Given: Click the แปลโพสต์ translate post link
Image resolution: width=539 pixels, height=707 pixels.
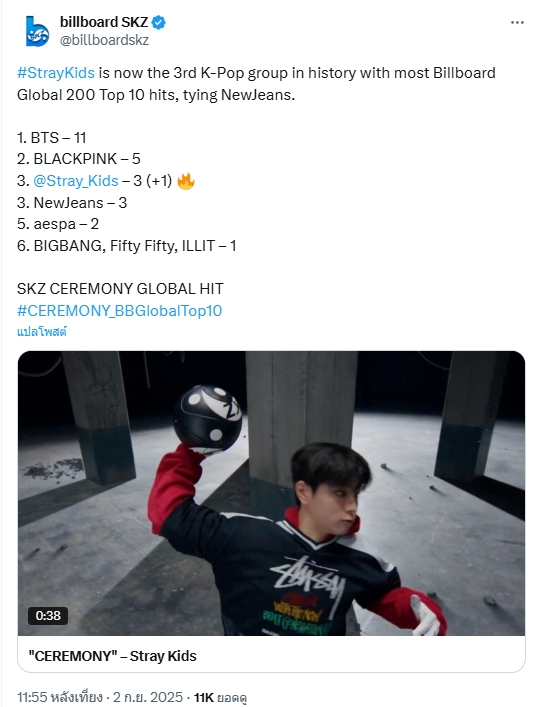Looking at the screenshot, I should click(42, 332).
